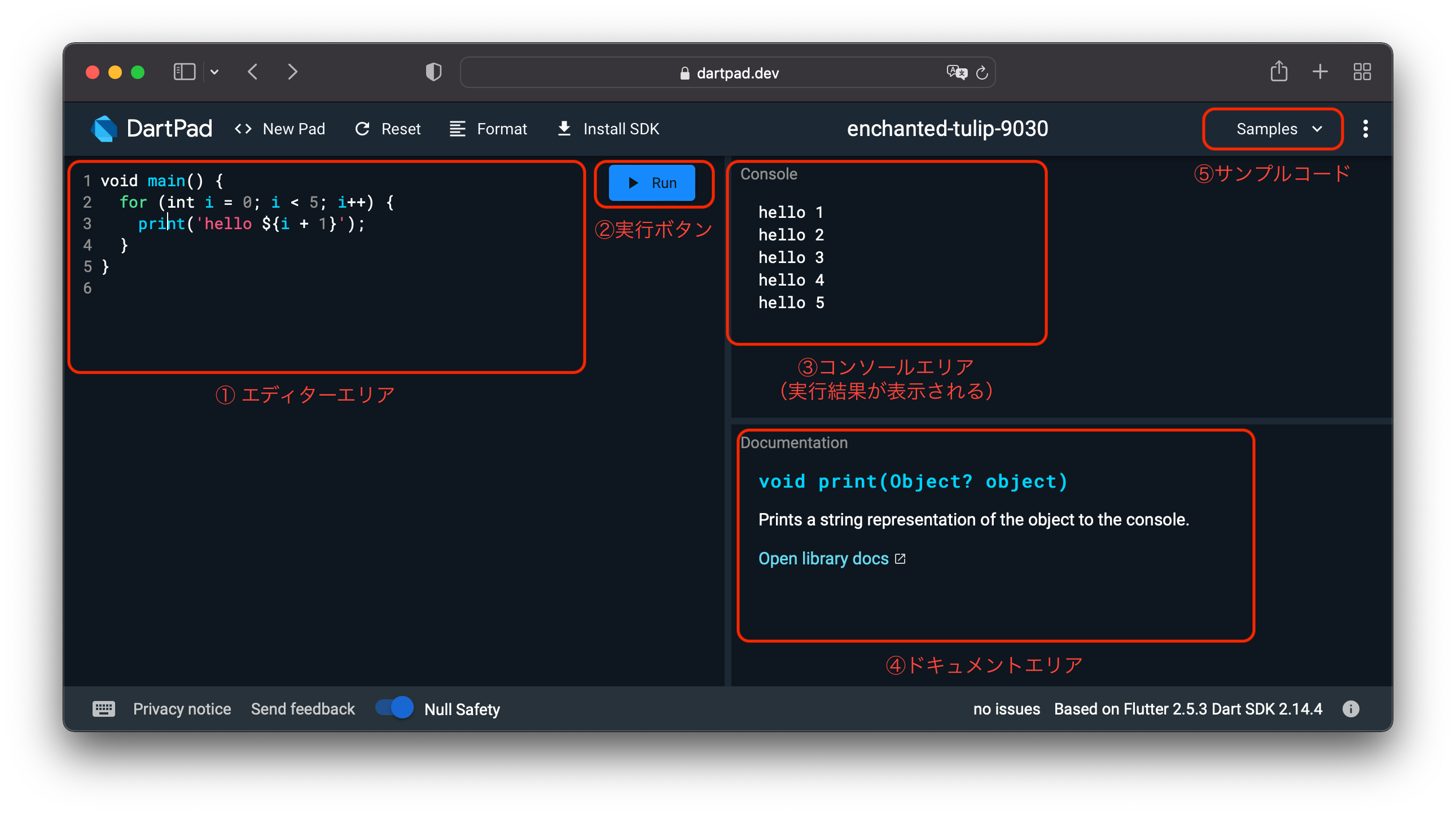Image resolution: width=1456 pixels, height=815 pixels.
Task: Click the no issues status text
Action: 1006,709
